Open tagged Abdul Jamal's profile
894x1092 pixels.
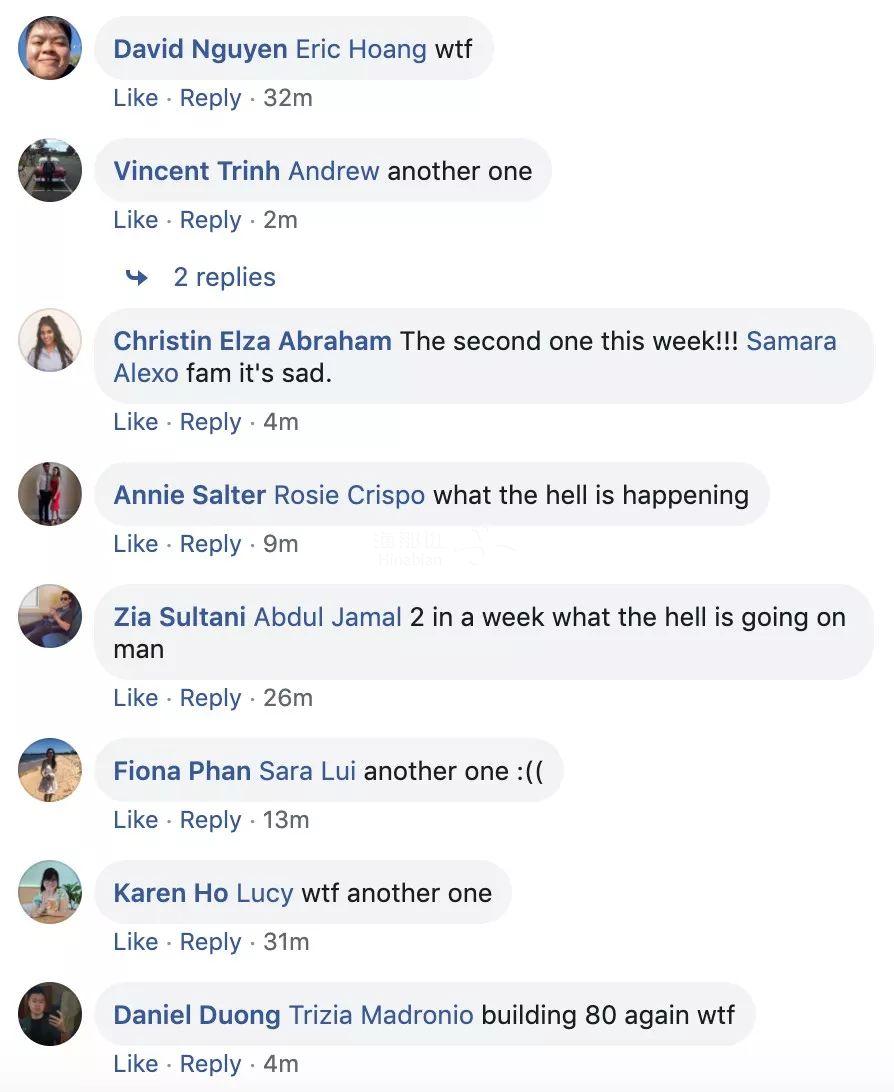[x=328, y=617]
